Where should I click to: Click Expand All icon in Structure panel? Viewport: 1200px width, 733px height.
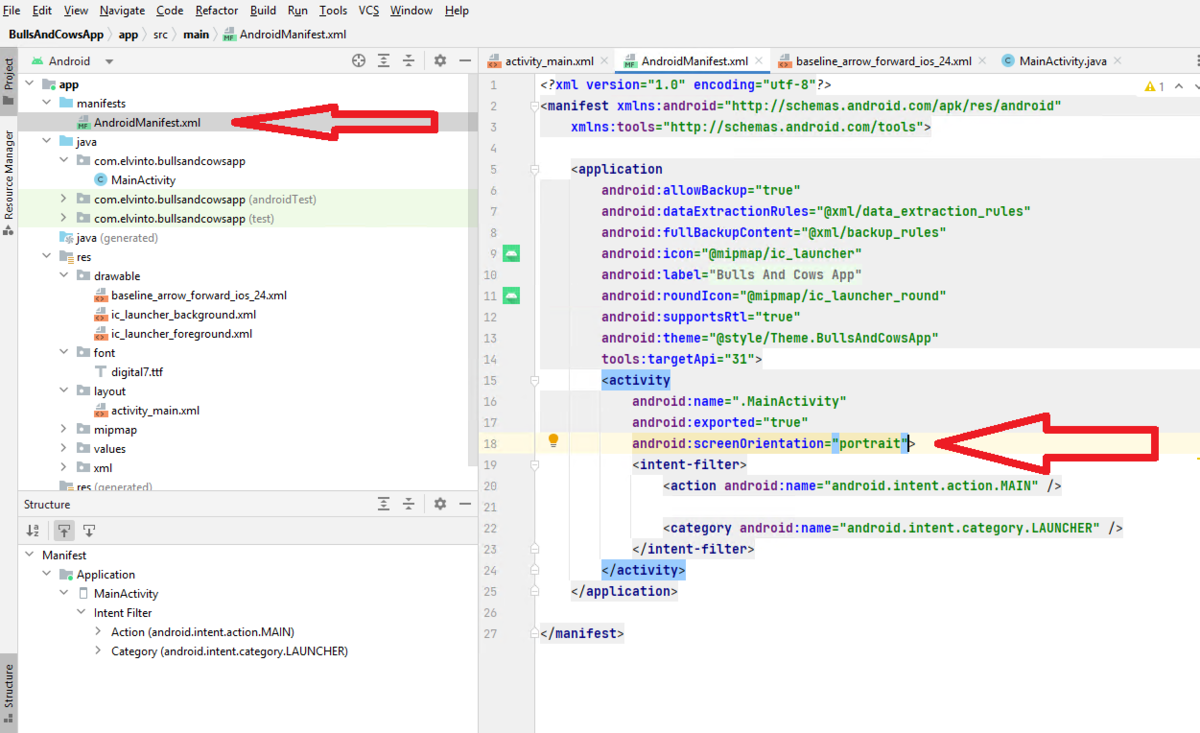pos(384,505)
